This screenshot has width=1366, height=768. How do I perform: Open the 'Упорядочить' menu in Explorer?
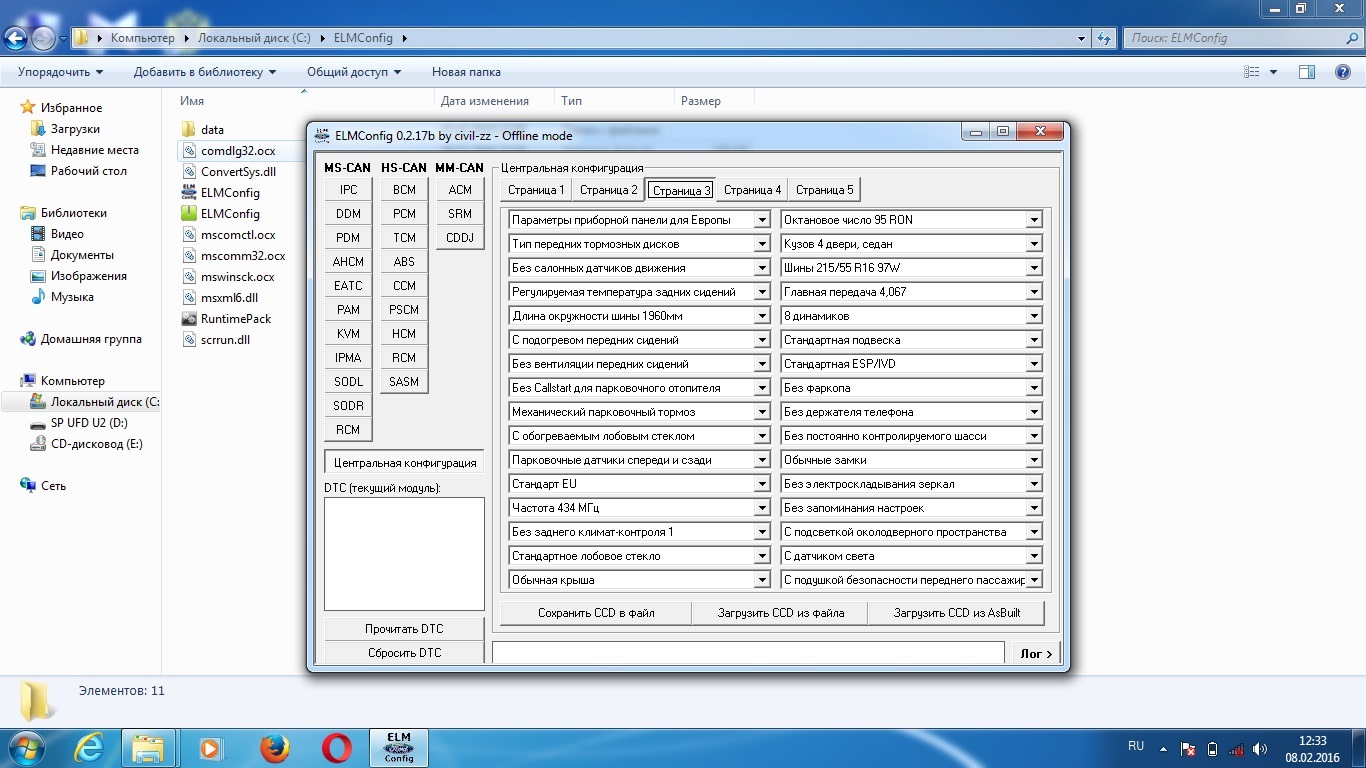click(60, 72)
